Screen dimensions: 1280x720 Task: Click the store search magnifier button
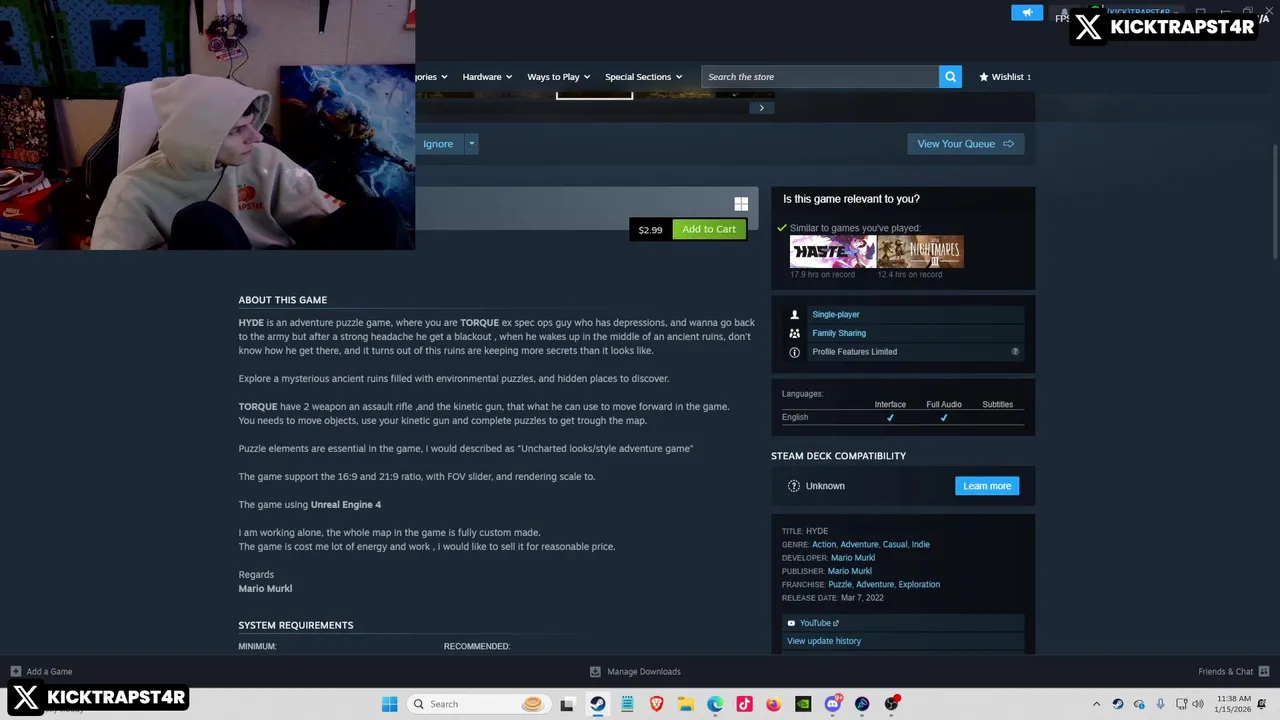tap(950, 77)
